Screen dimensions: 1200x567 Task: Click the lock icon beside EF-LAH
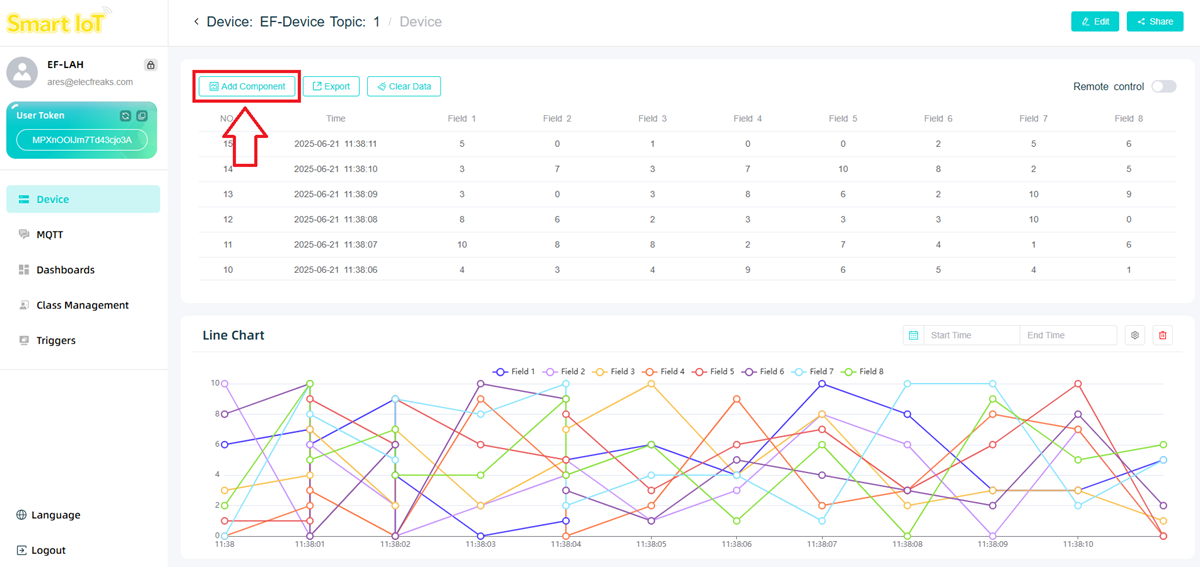[x=150, y=65]
